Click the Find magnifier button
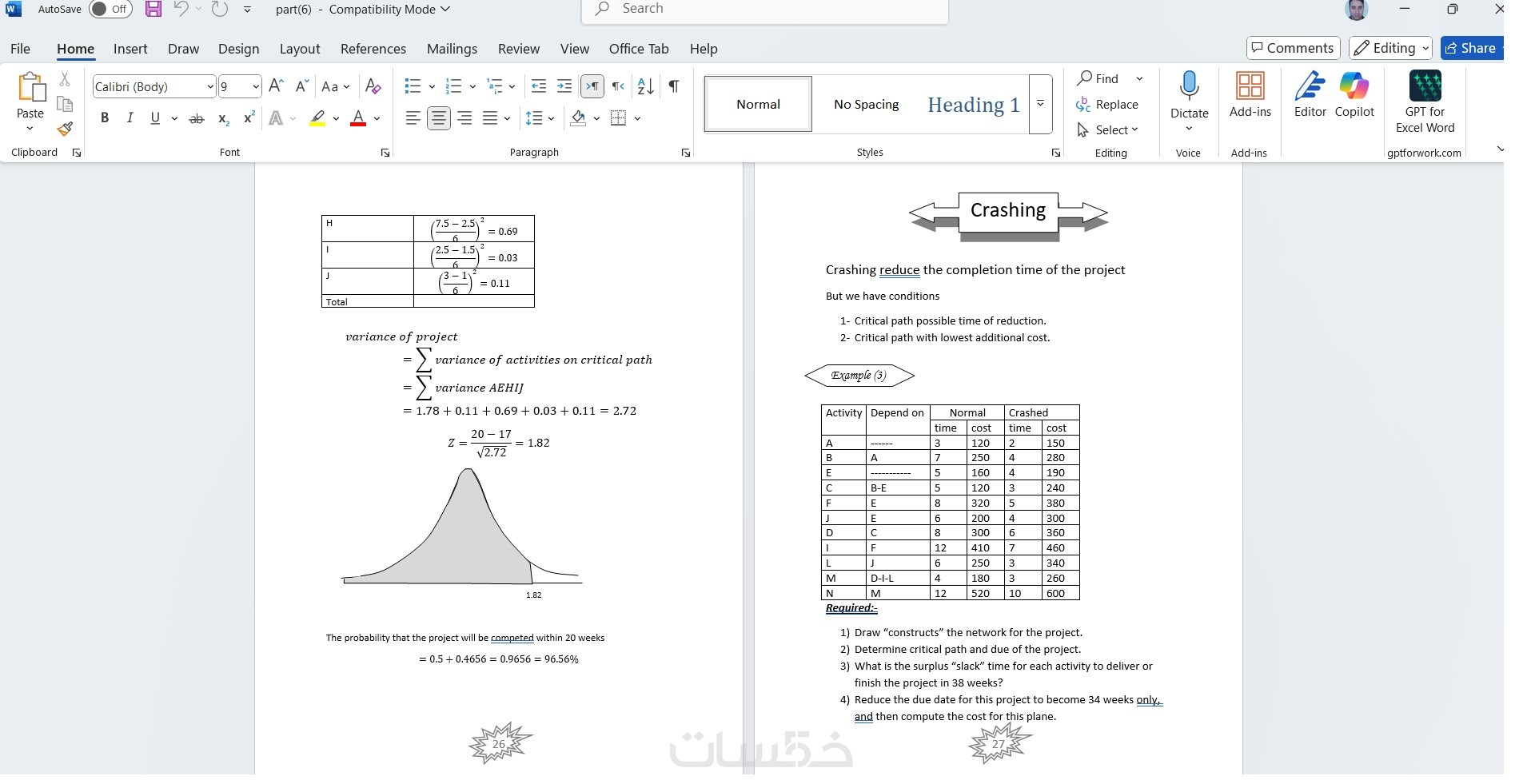Image resolution: width=1523 pixels, height=784 pixels. [x=1098, y=78]
